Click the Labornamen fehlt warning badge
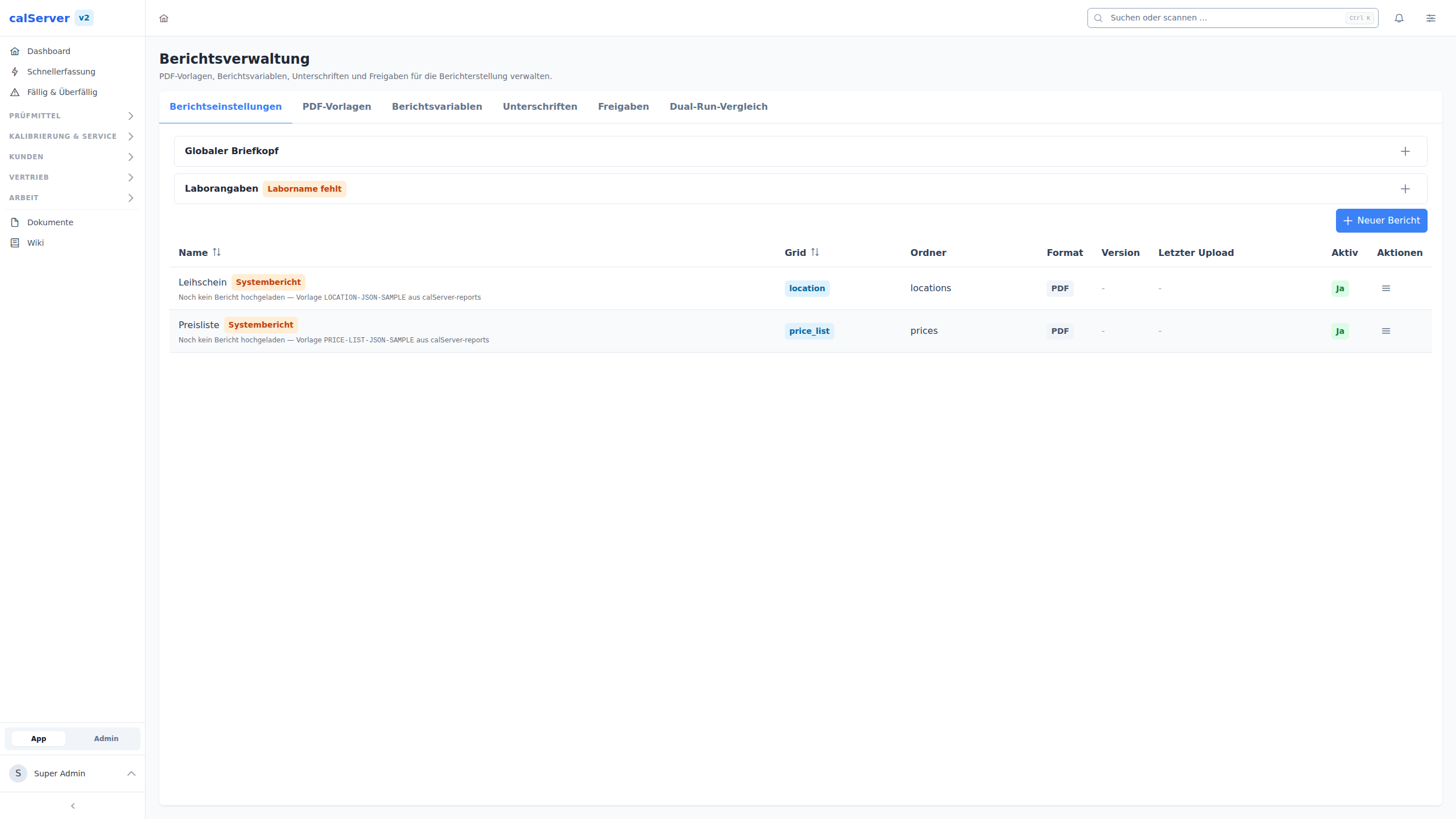This screenshot has height=819, width=1456. tap(304, 189)
